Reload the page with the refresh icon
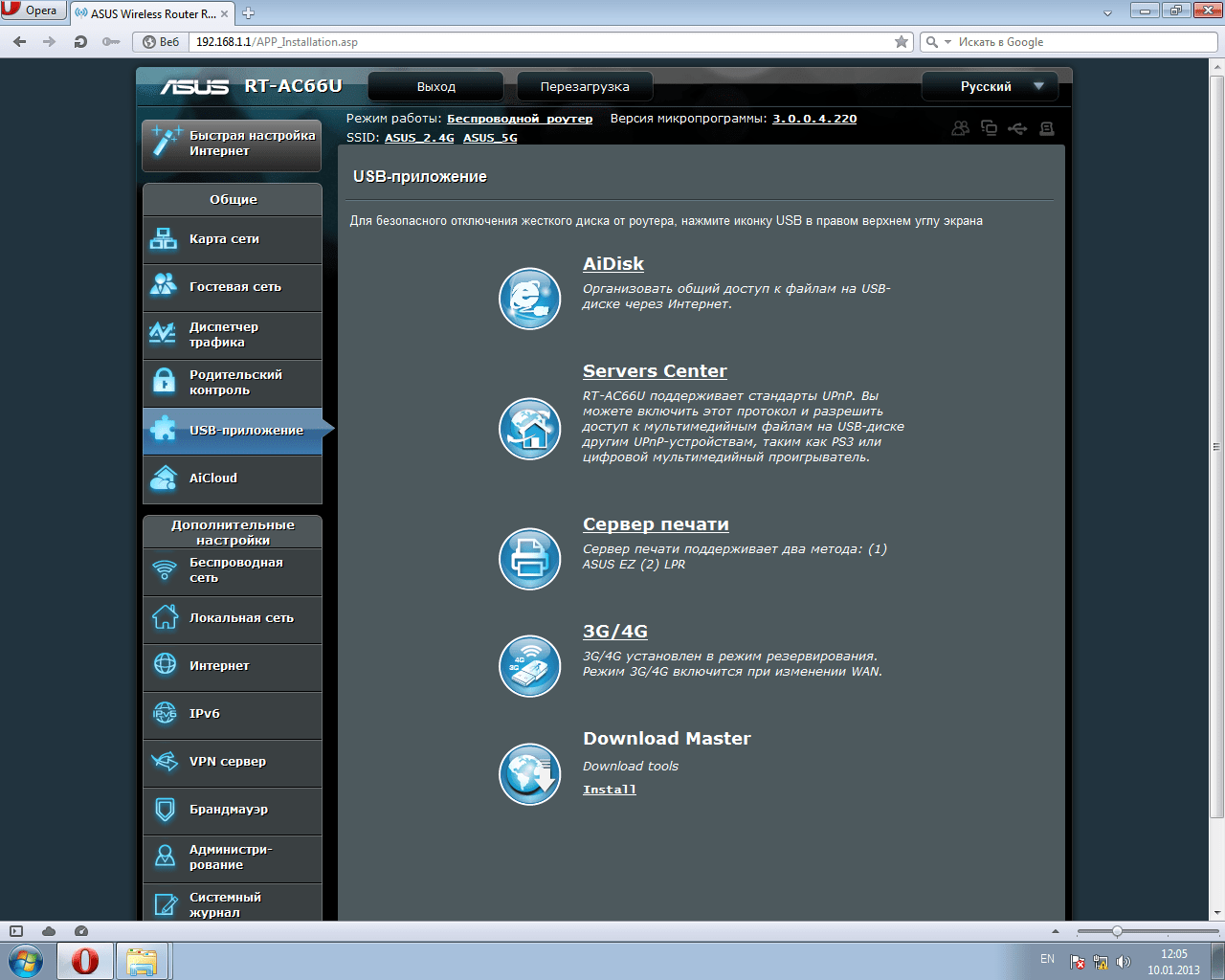The width and height of the screenshot is (1225, 980). tap(80, 42)
